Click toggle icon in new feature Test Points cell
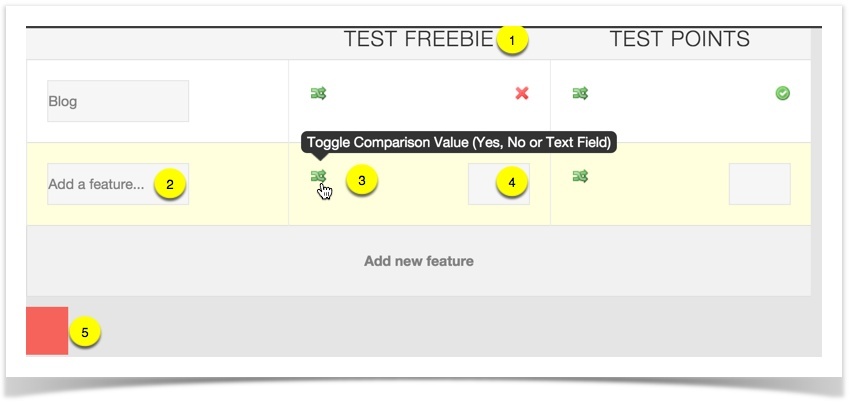 pyautogui.click(x=580, y=176)
